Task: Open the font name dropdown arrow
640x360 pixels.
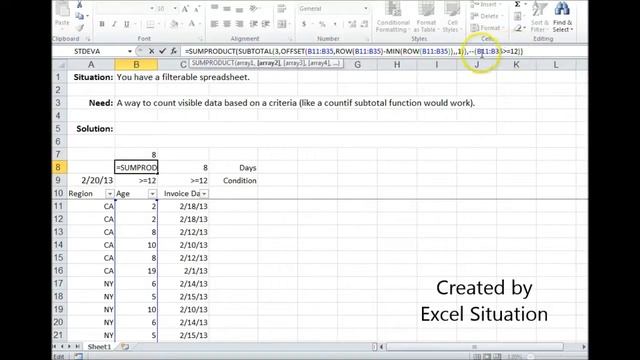Action: coord(152,9)
